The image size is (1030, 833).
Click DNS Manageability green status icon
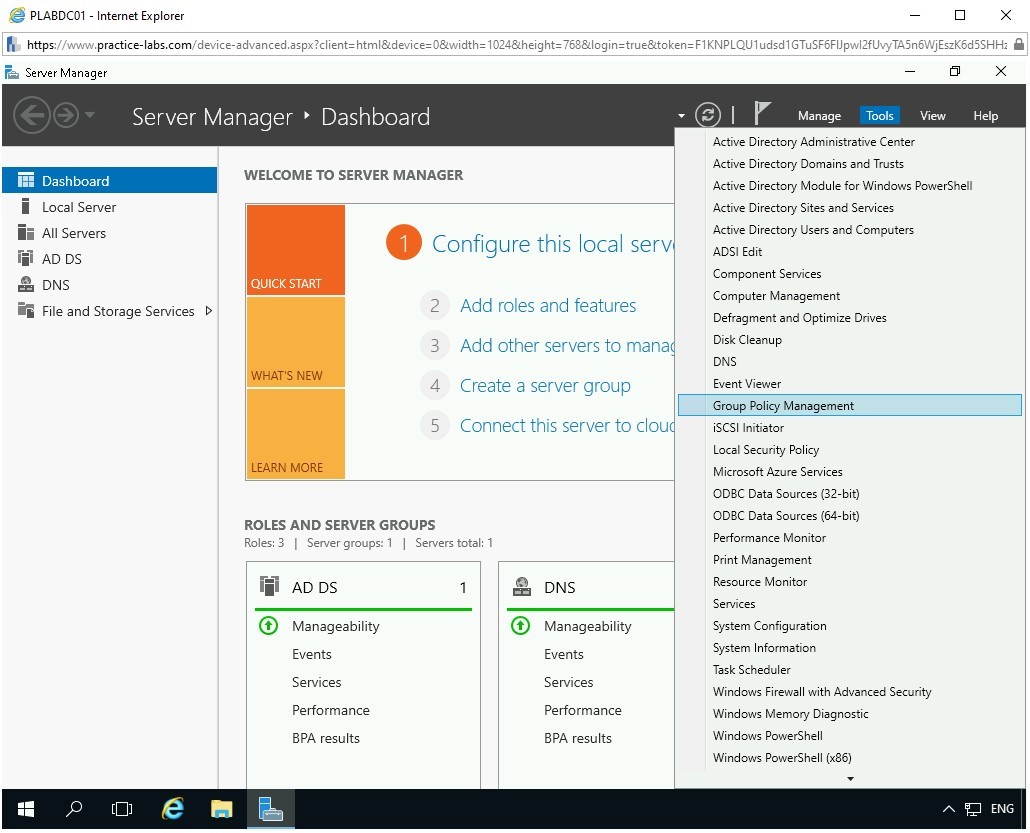[x=520, y=625]
